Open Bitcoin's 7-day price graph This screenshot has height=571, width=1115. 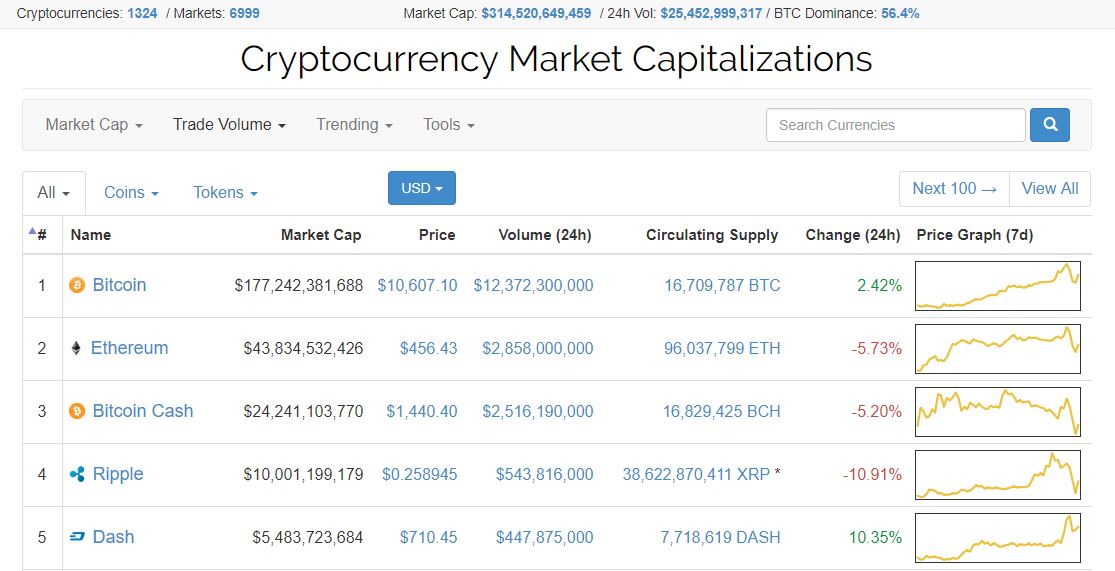click(998, 286)
